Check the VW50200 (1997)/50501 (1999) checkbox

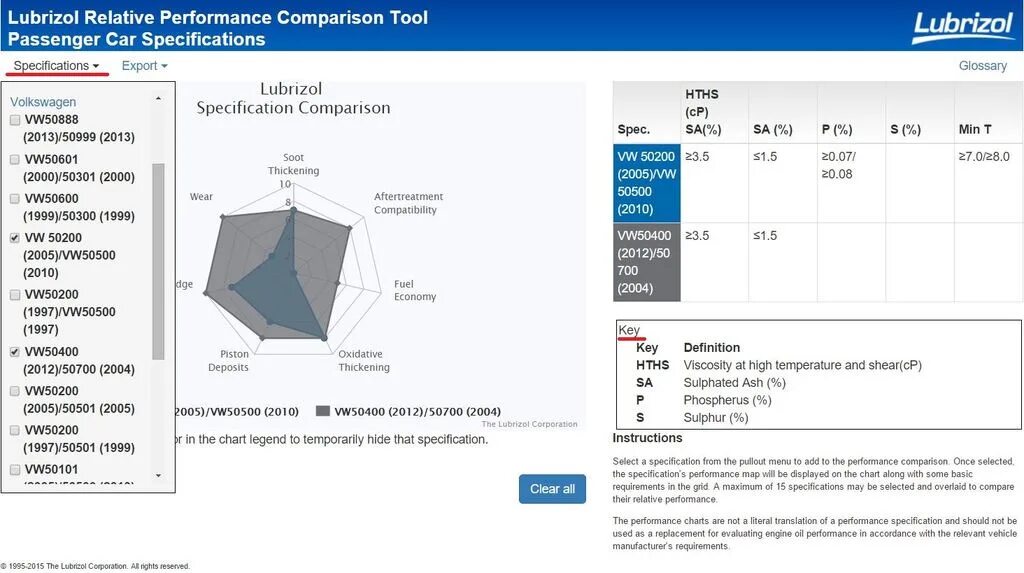[15, 430]
